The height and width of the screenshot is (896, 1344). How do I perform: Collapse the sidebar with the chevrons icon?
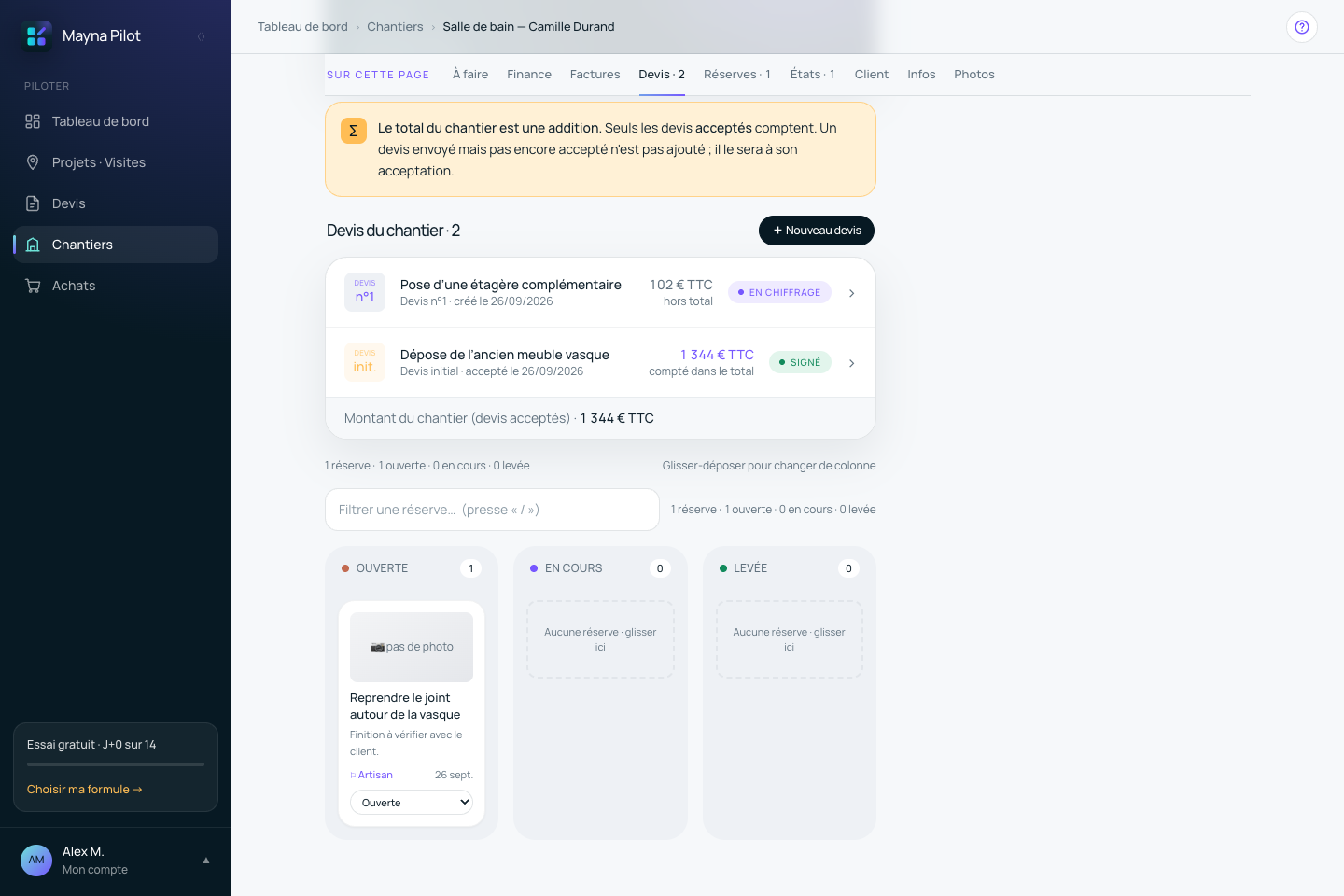(x=201, y=36)
